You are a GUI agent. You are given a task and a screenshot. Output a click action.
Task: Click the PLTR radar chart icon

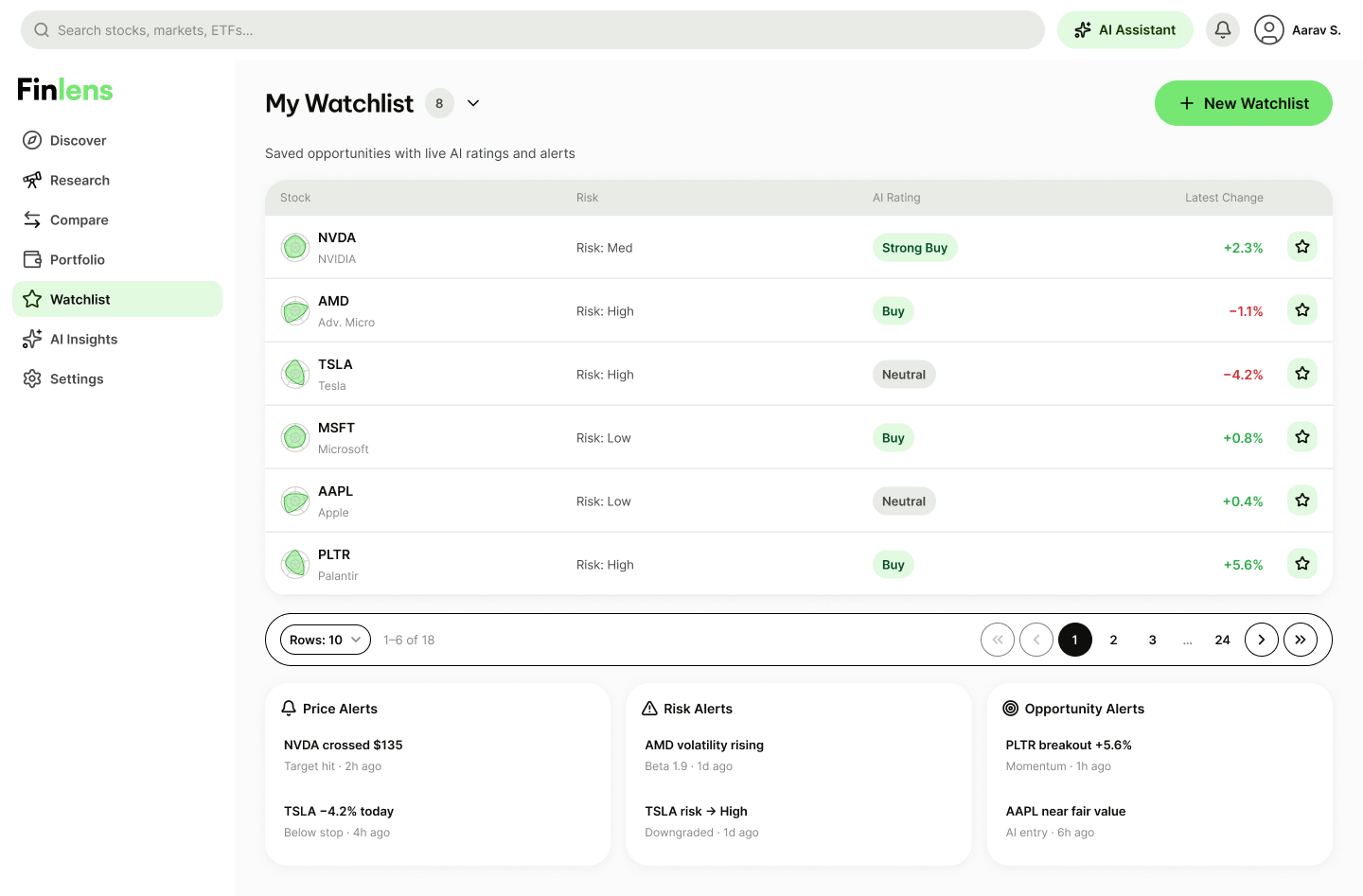coord(295,565)
